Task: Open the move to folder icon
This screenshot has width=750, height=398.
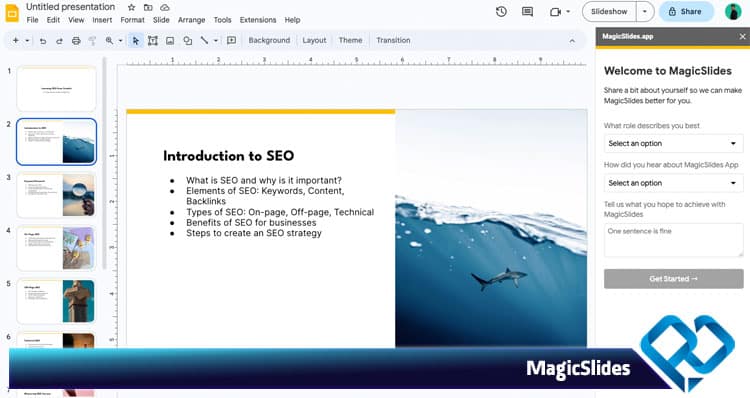Action: [148, 7]
